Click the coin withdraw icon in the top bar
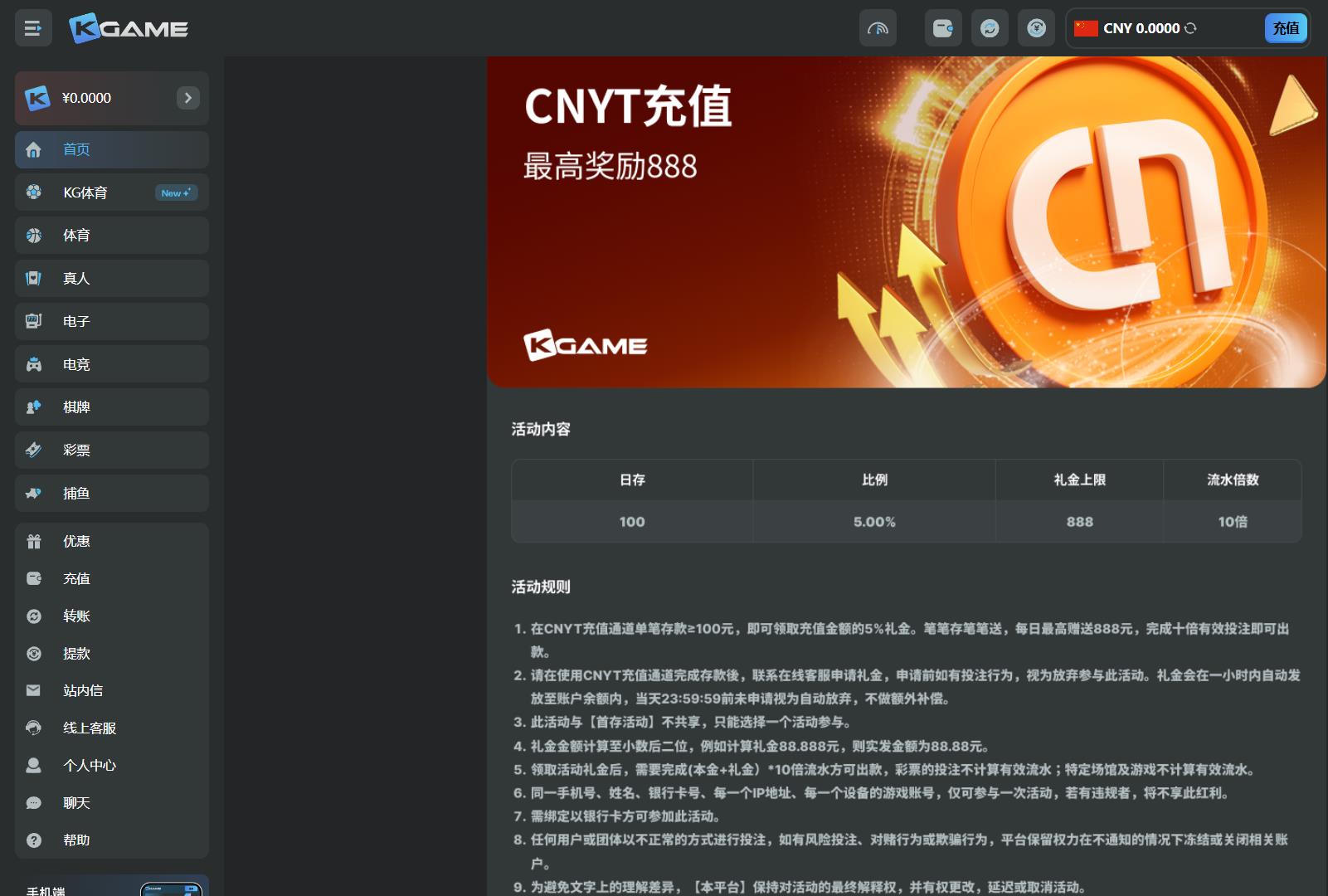Viewport: 1328px width, 896px height. (1036, 27)
